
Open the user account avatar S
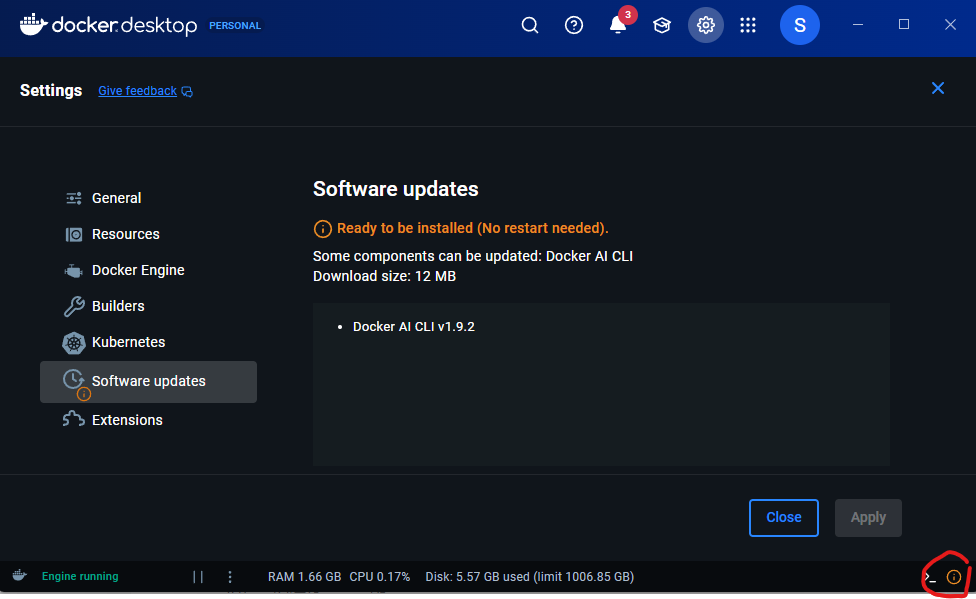click(799, 25)
